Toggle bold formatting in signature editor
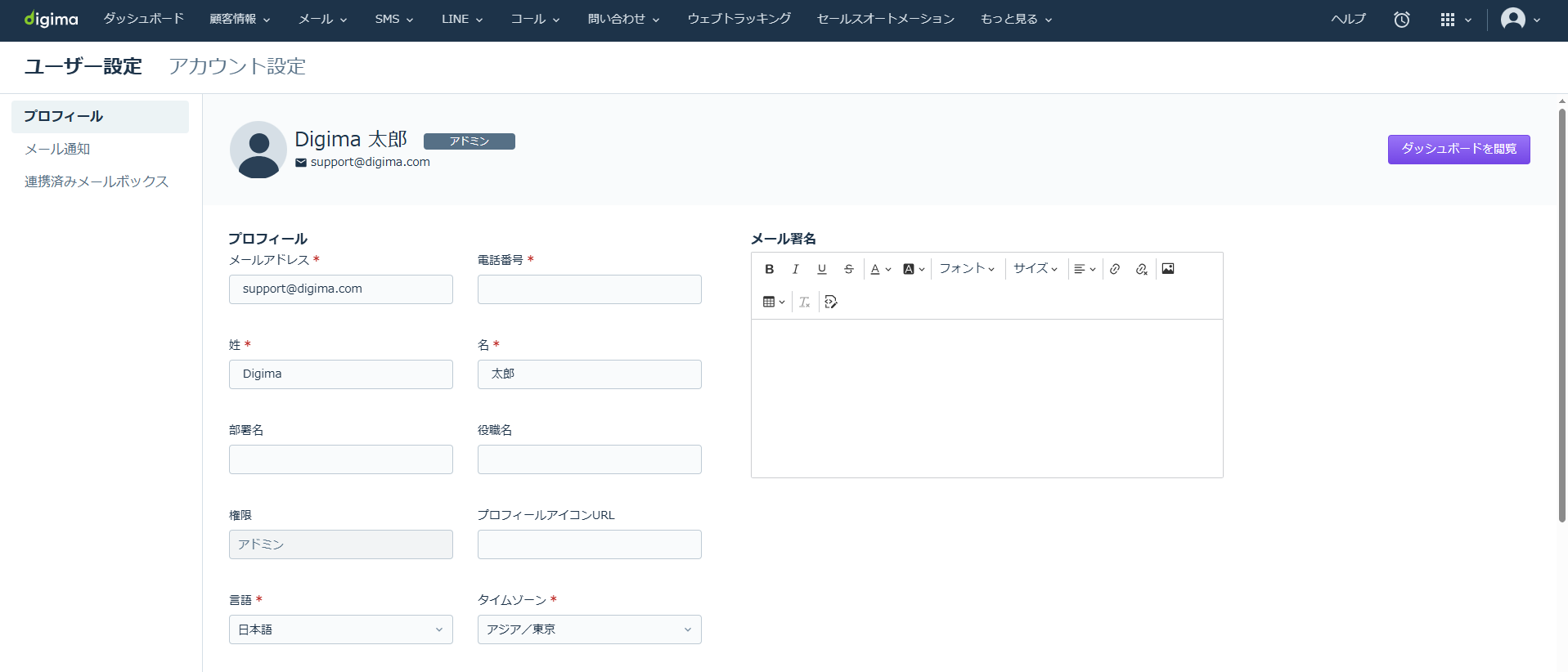Image resolution: width=1568 pixels, height=672 pixels. tap(769, 269)
